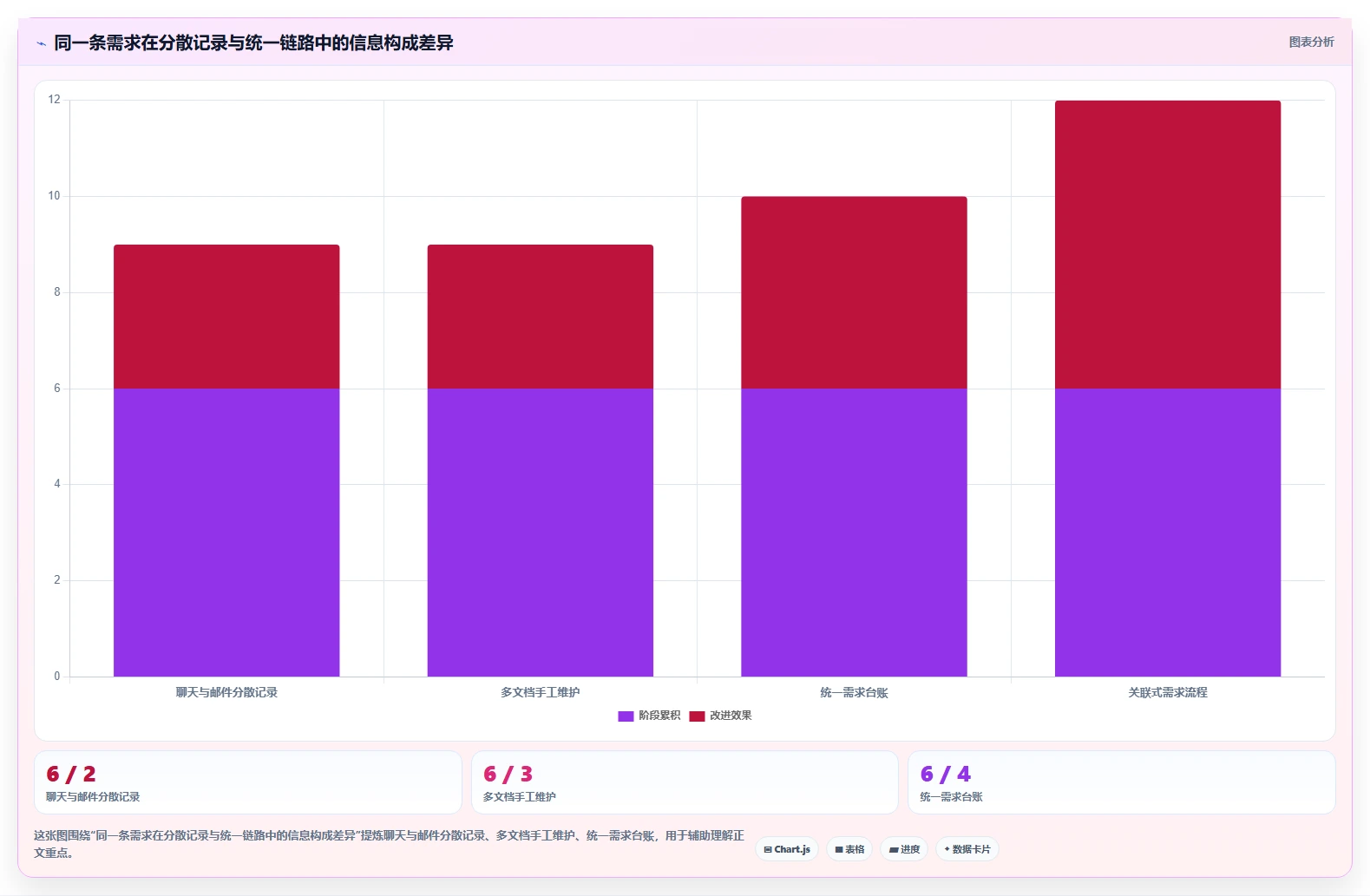Click the red segment of 多文档手工维护 bar

click(x=541, y=317)
